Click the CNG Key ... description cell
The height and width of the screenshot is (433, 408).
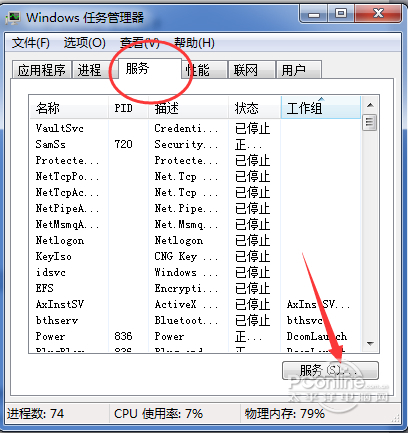coord(186,256)
